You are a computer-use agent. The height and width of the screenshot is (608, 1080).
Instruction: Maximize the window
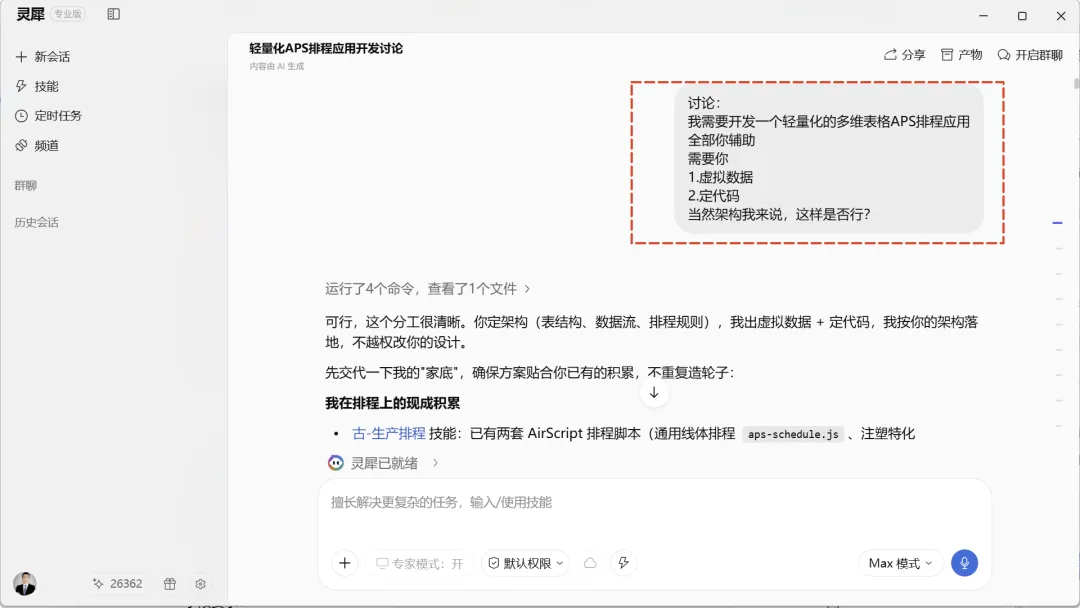pos(1022,15)
